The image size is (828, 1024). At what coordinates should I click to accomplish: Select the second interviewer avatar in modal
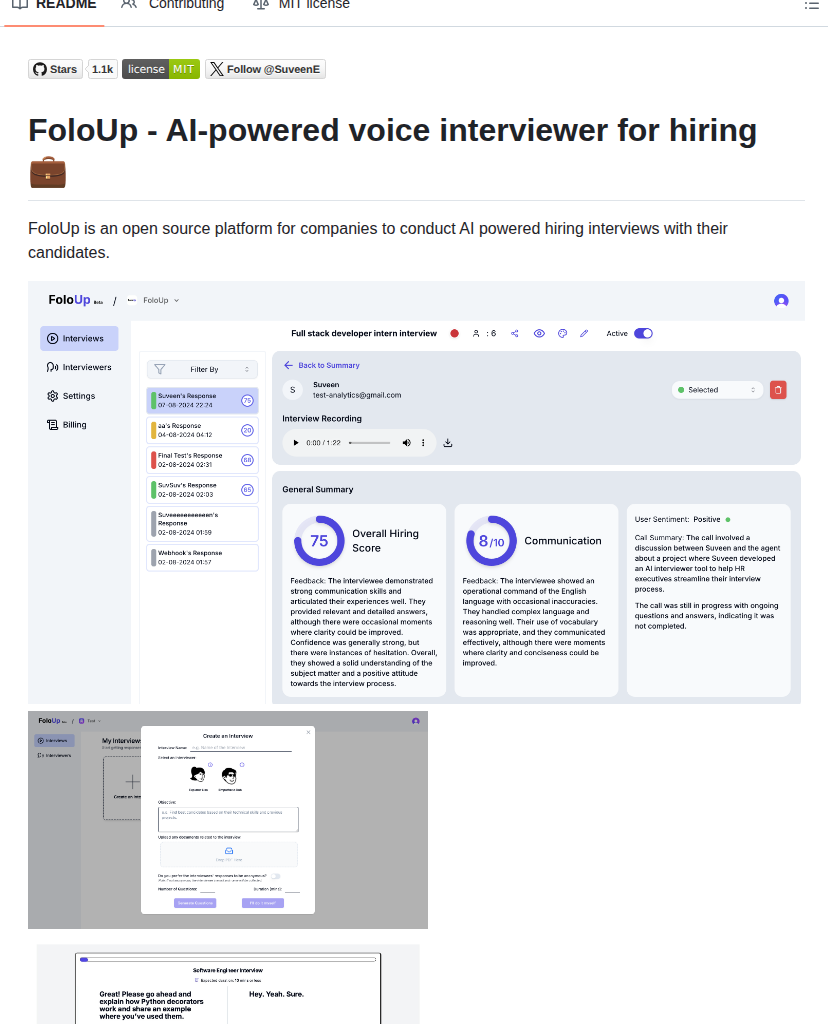pyautogui.click(x=229, y=775)
